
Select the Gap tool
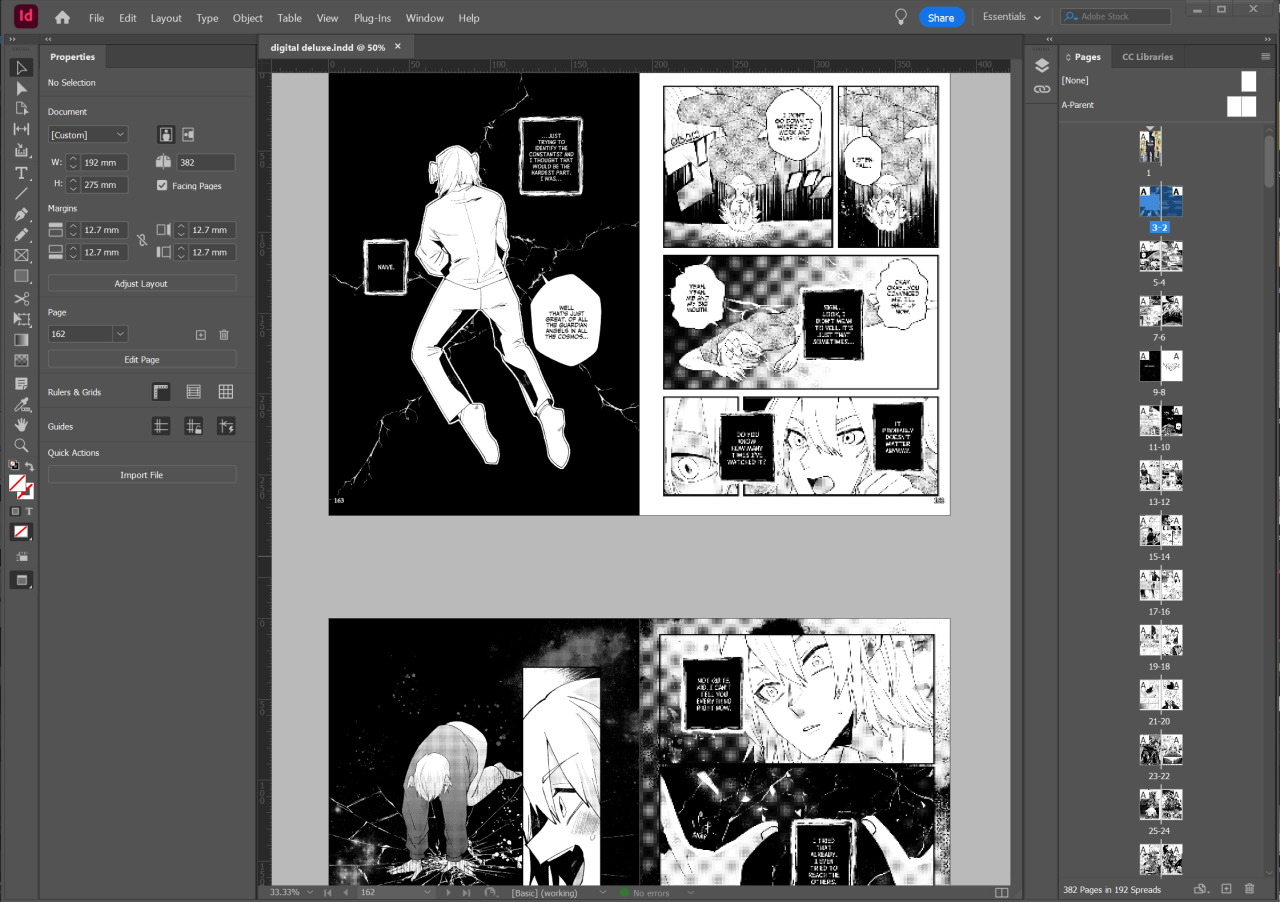coord(22,129)
